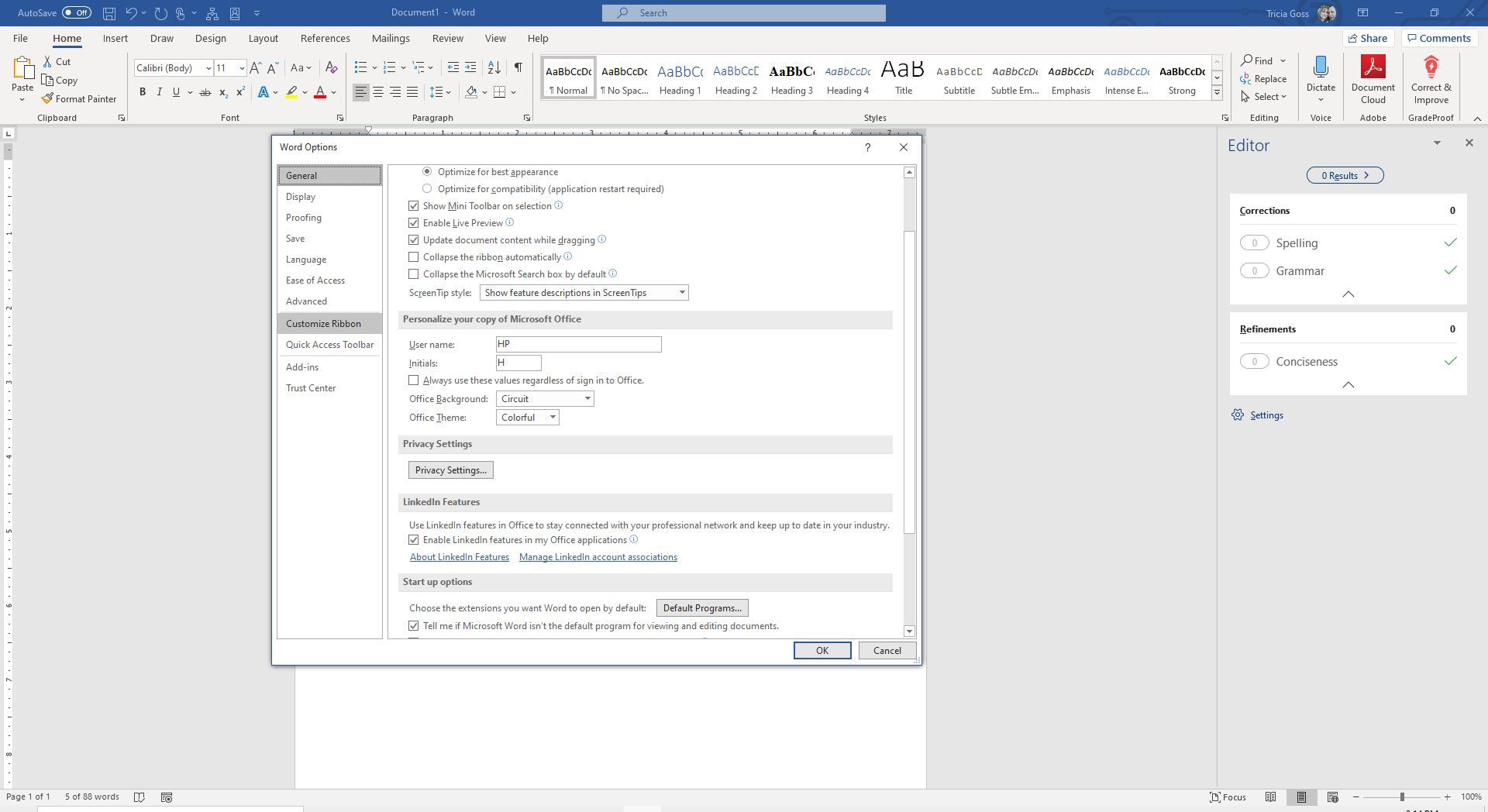Open Editor Settings gear

pyautogui.click(x=1238, y=415)
